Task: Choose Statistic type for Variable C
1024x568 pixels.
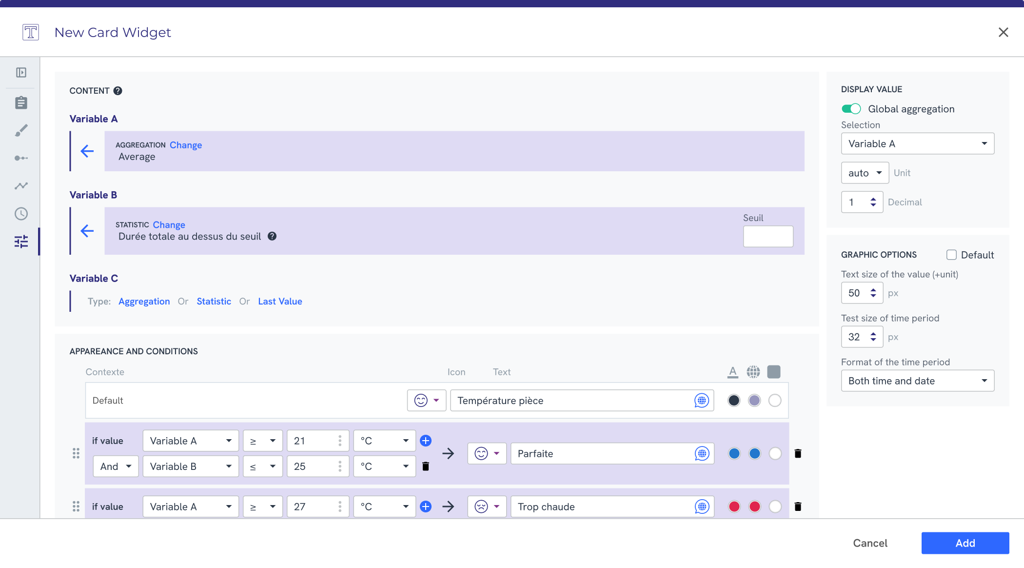Action: pyautogui.click(x=214, y=302)
